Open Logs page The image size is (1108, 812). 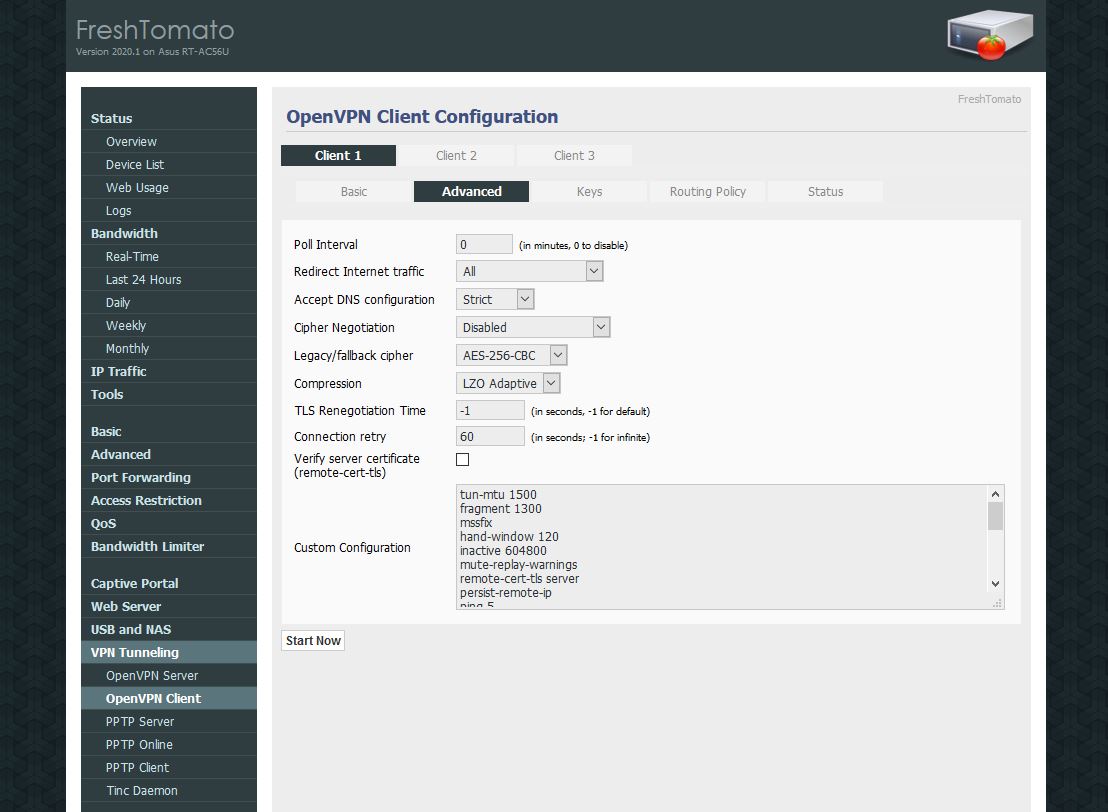coord(169,211)
